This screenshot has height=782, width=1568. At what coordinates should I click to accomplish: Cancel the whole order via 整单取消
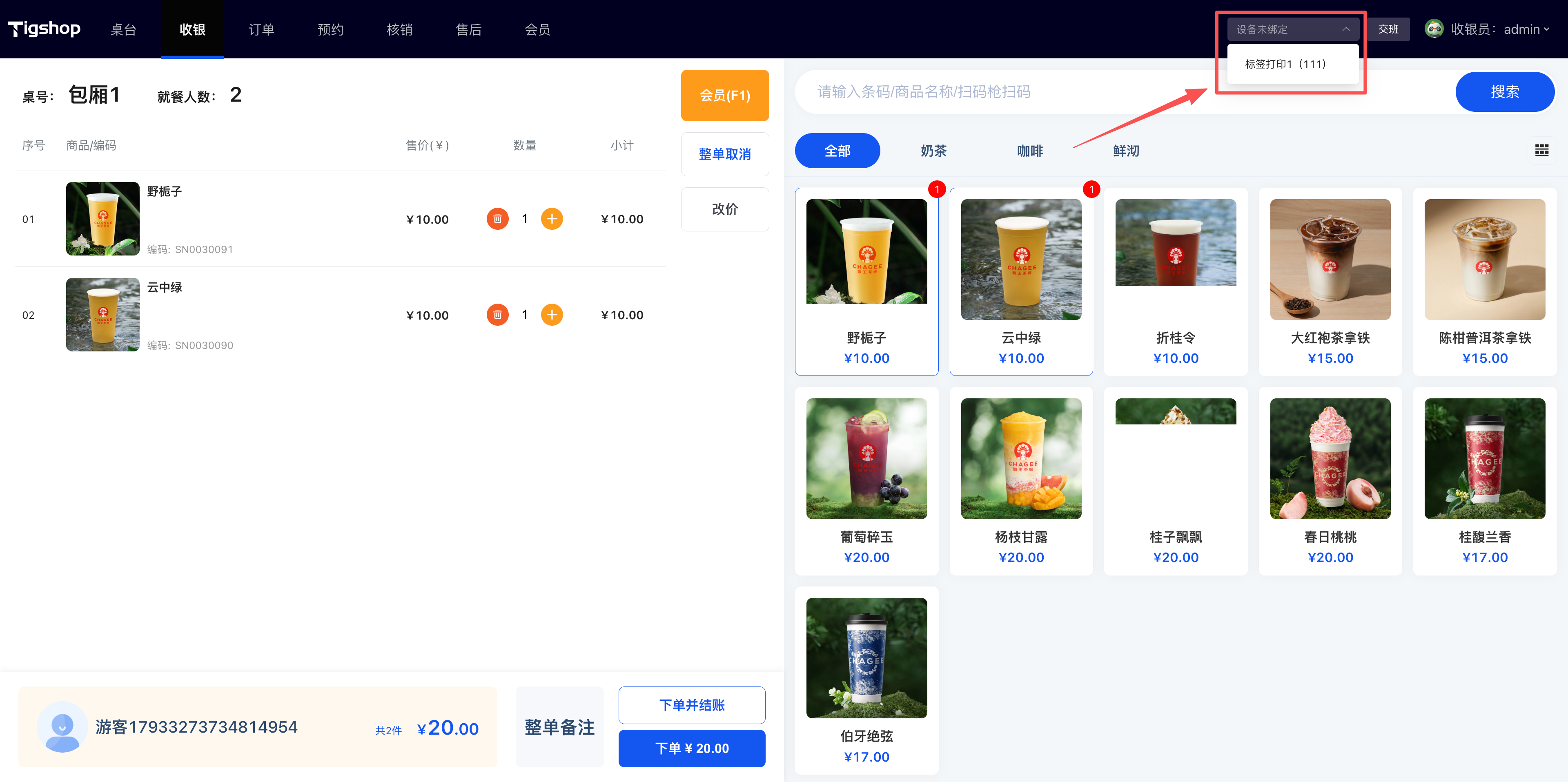tap(724, 154)
